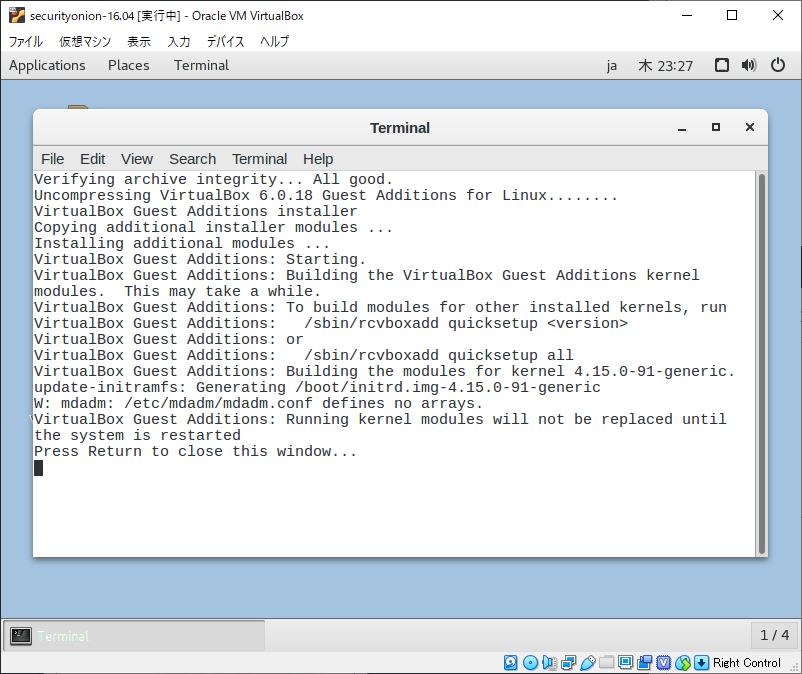Click the guest volume speaker icon

[x=749, y=65]
